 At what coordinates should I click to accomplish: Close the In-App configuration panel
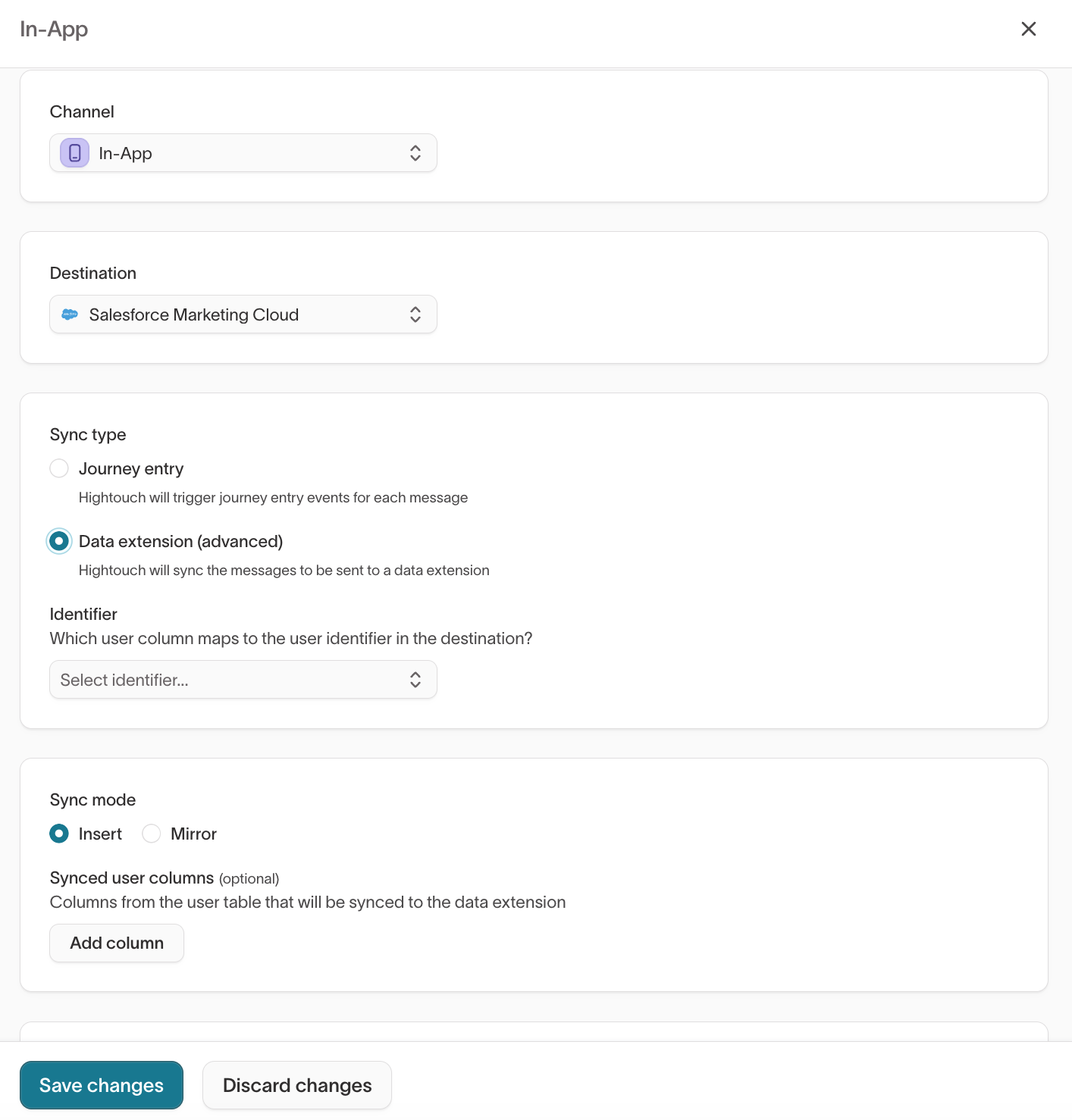point(1028,29)
